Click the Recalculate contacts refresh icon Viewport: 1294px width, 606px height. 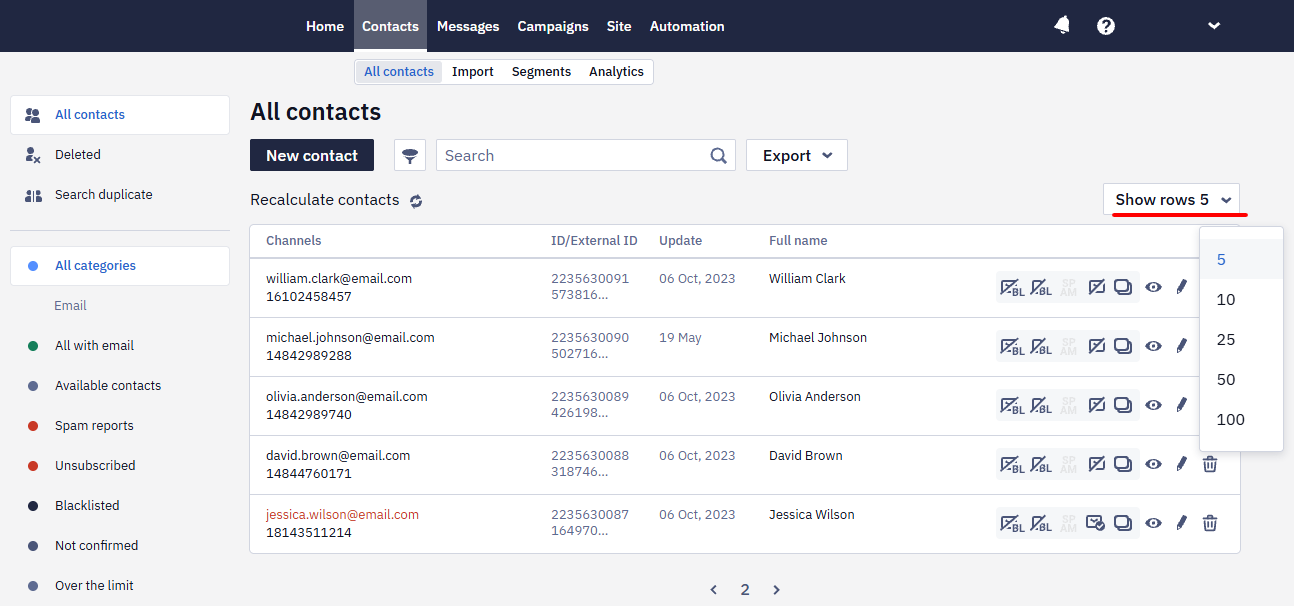pos(416,201)
